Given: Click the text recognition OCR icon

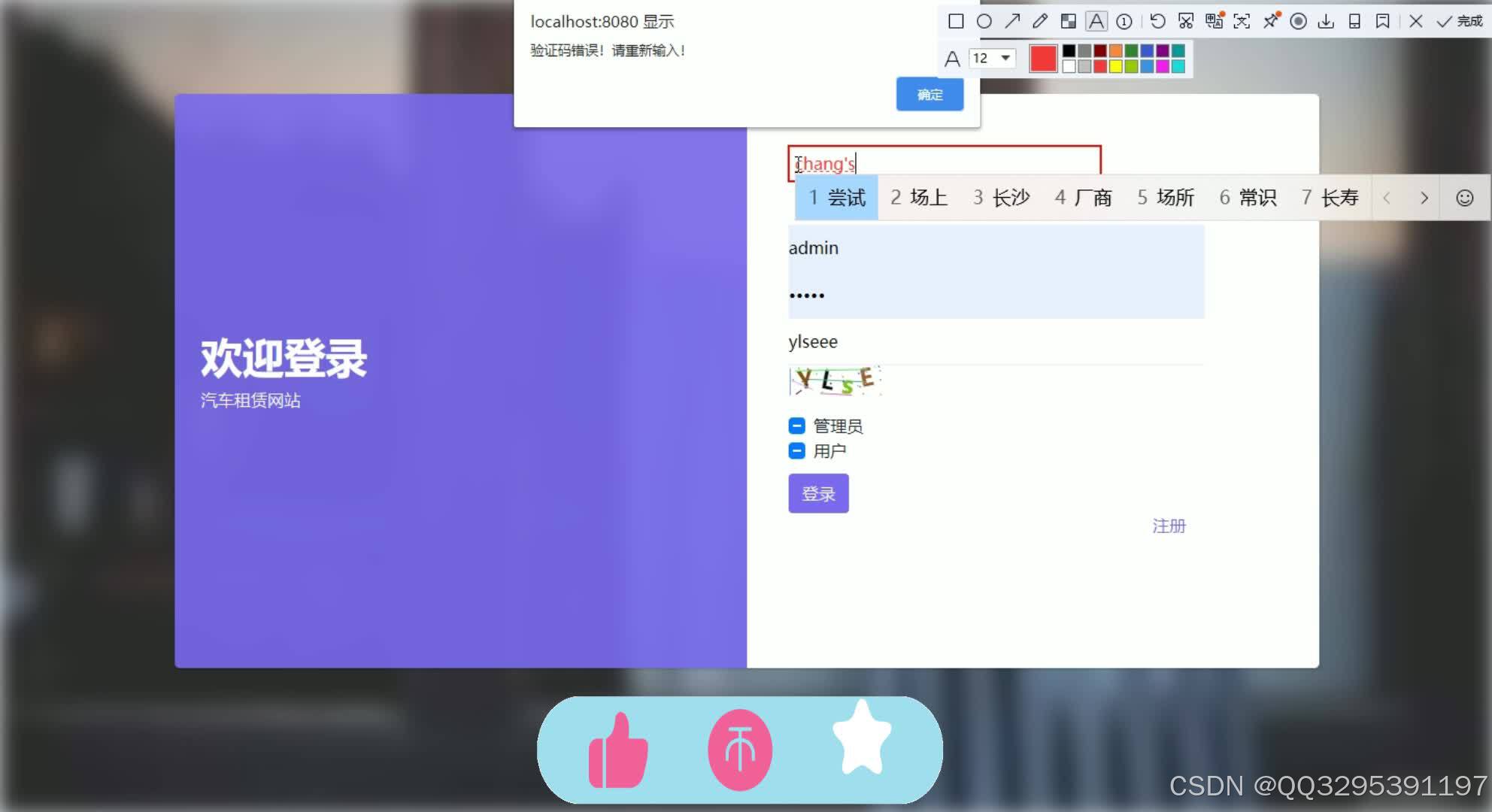Looking at the screenshot, I should coord(1242,21).
